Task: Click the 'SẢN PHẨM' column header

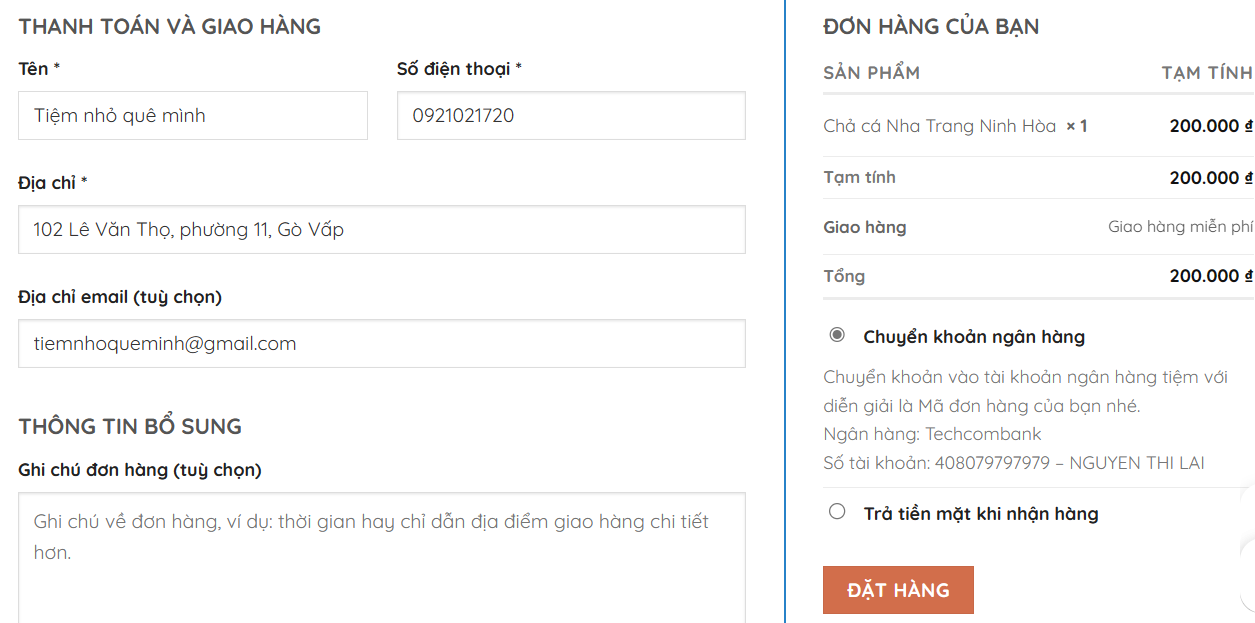Action: point(871,73)
